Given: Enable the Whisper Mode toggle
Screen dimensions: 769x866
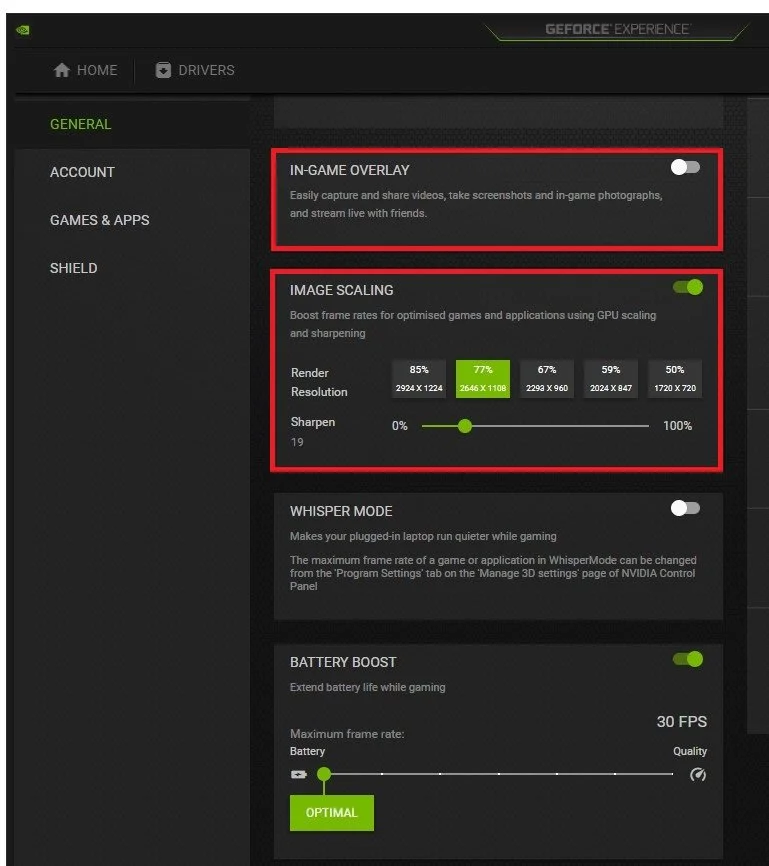Looking at the screenshot, I should click(686, 508).
